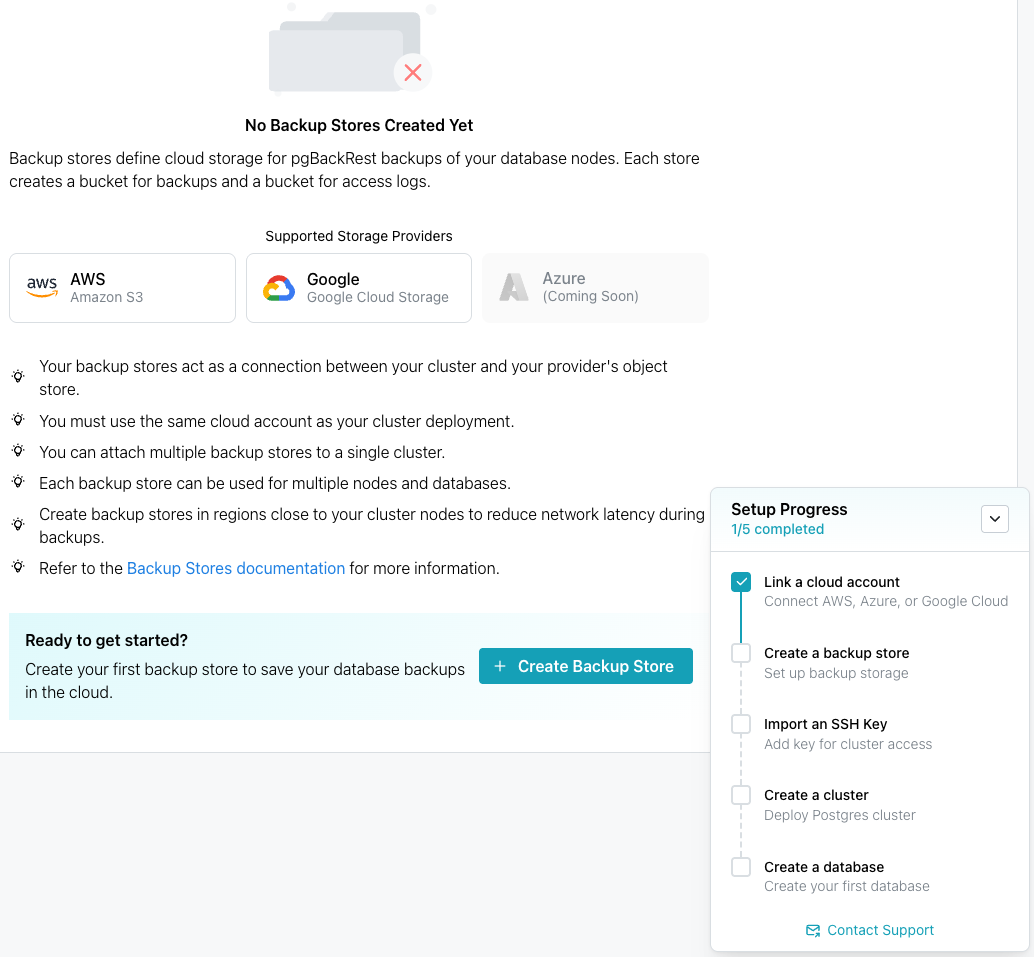This screenshot has height=957, width=1034.
Task: Click the Supported Storage Providers heading
Action: 359,236
